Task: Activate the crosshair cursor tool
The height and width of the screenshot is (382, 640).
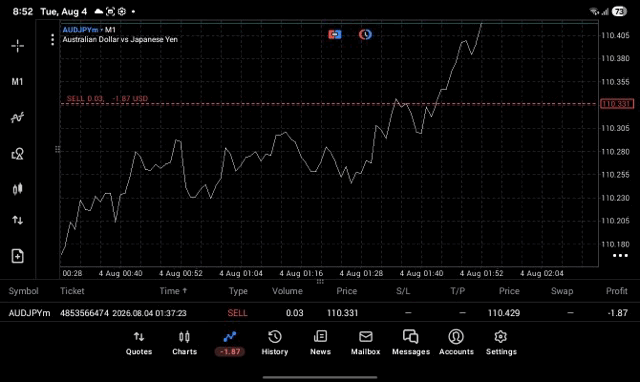Action: coord(18,46)
